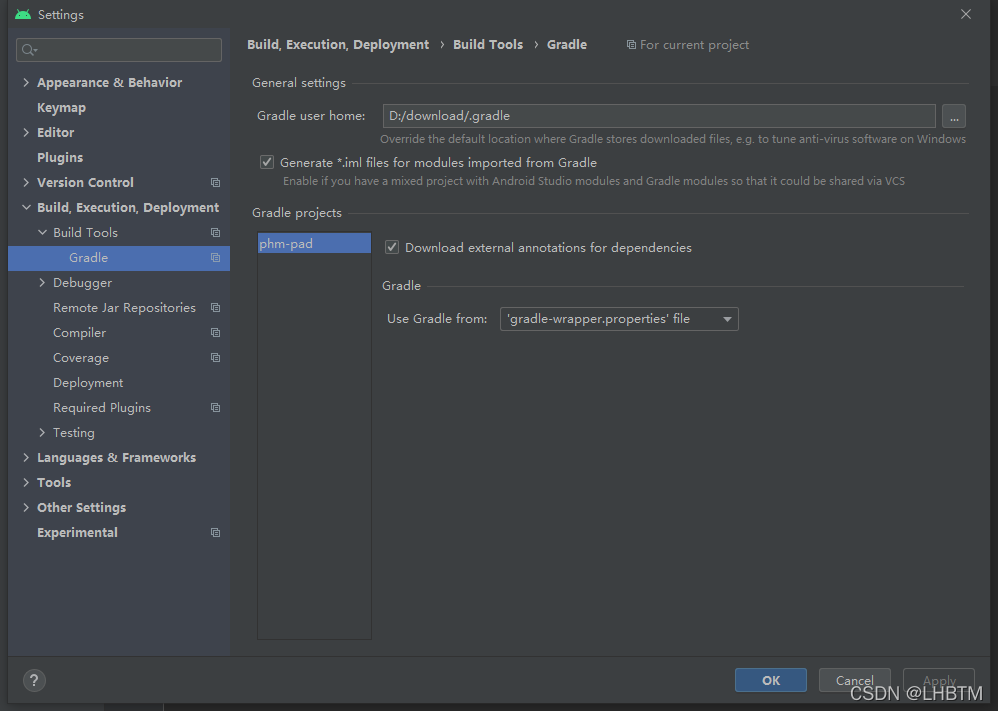Toggle Generate *.iml files checkbox
This screenshot has width=998, height=711.
tap(267, 162)
